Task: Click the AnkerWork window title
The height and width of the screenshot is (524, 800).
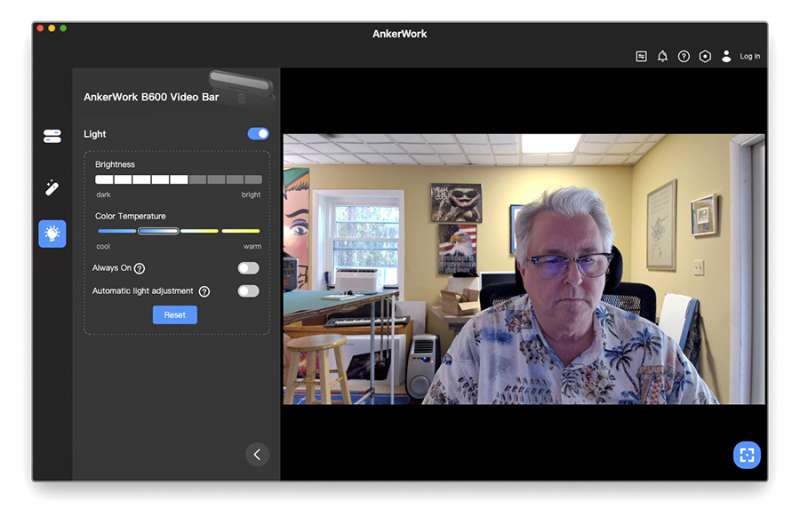Action: tap(399, 34)
